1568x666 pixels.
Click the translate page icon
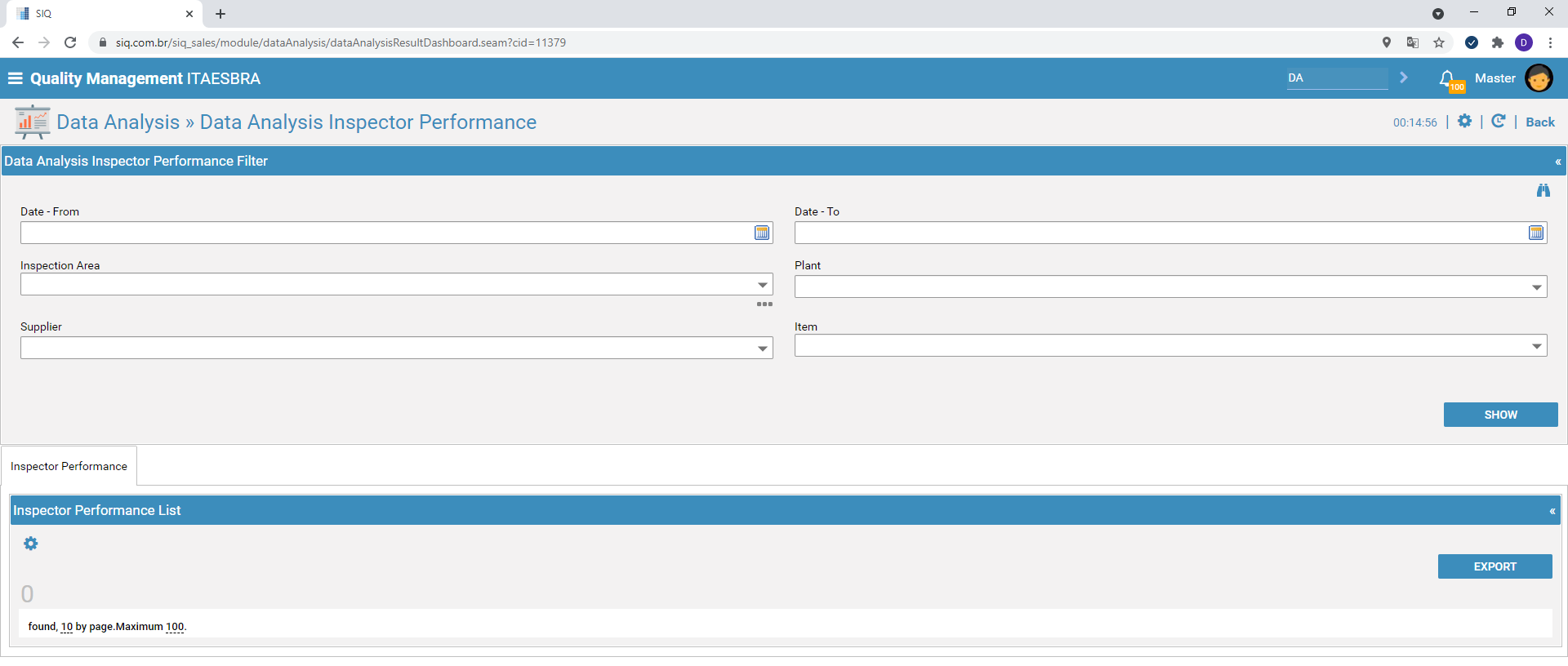pyautogui.click(x=1413, y=42)
